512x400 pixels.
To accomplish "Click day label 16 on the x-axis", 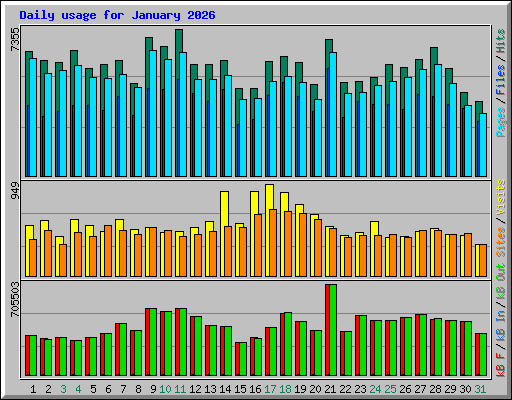I will pyautogui.click(x=255, y=389).
